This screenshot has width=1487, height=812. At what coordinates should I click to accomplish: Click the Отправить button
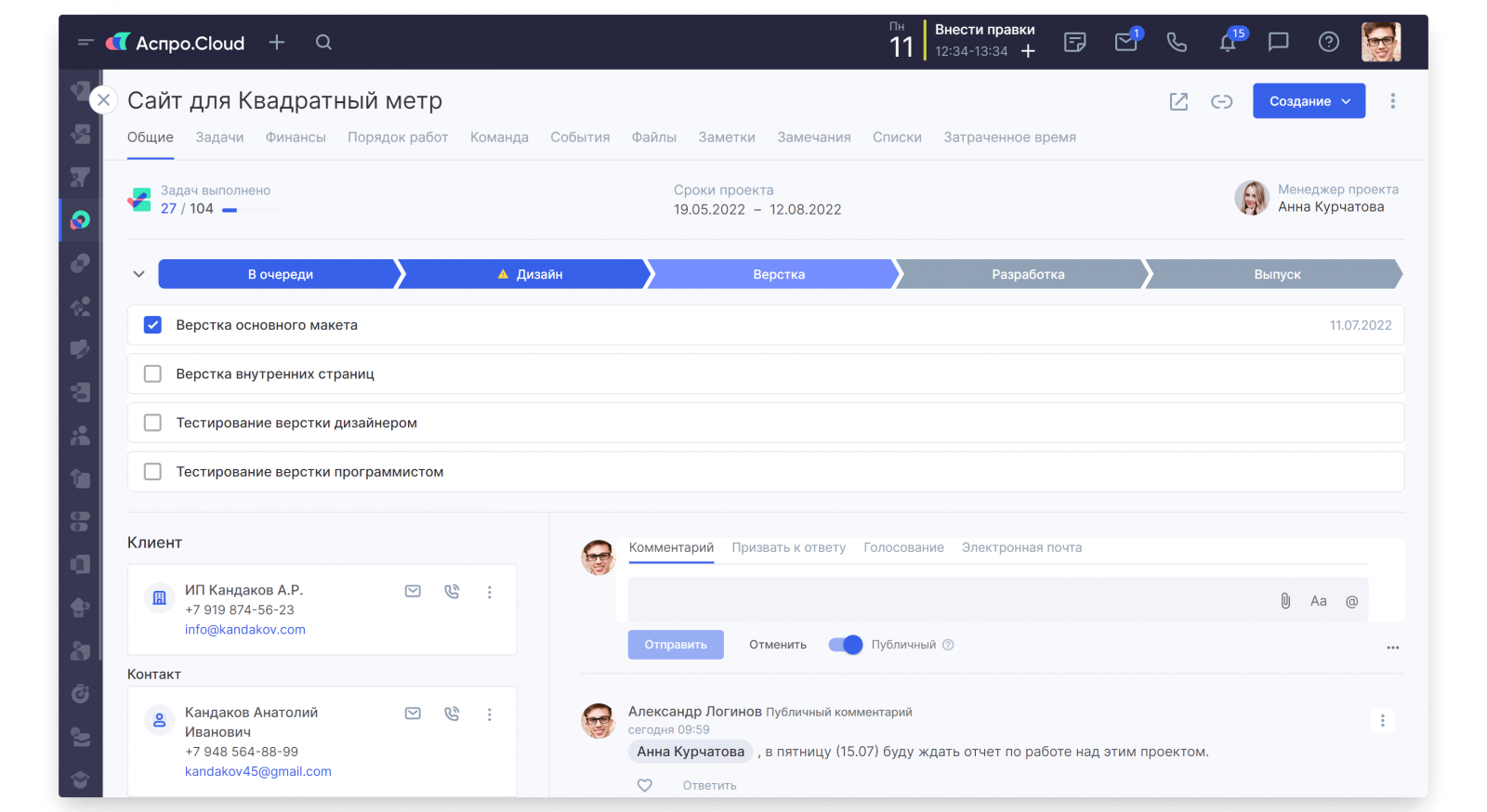(676, 645)
